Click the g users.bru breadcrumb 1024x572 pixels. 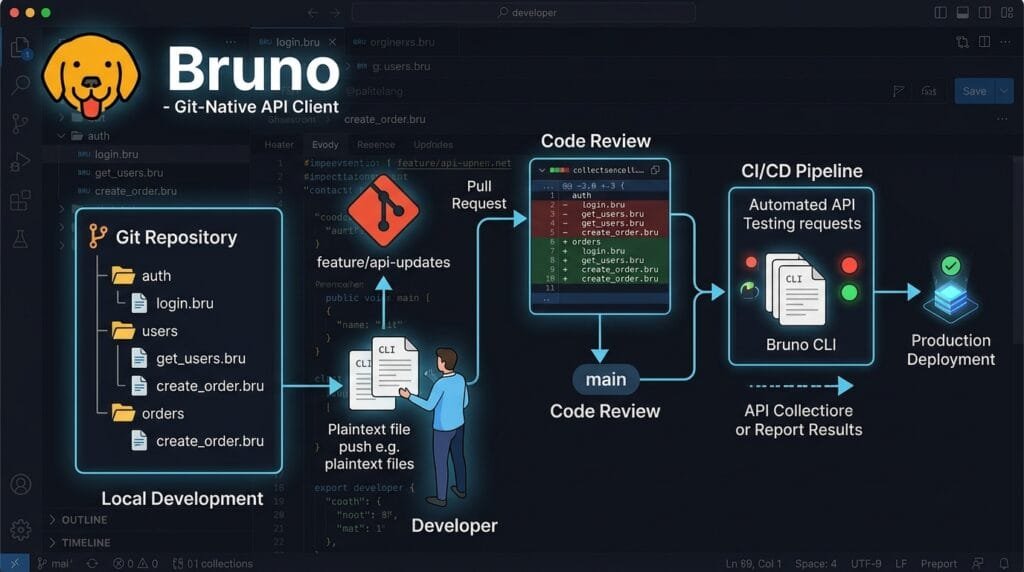[401, 66]
